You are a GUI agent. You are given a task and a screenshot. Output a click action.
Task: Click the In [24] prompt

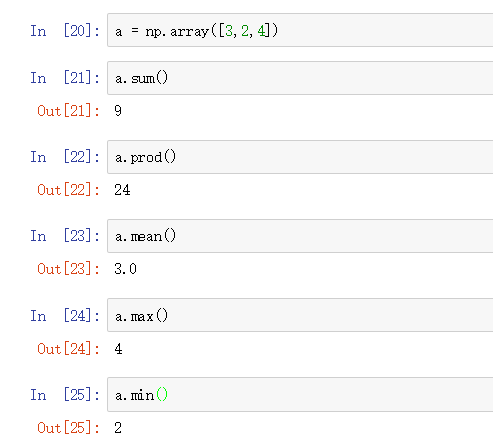coord(65,316)
